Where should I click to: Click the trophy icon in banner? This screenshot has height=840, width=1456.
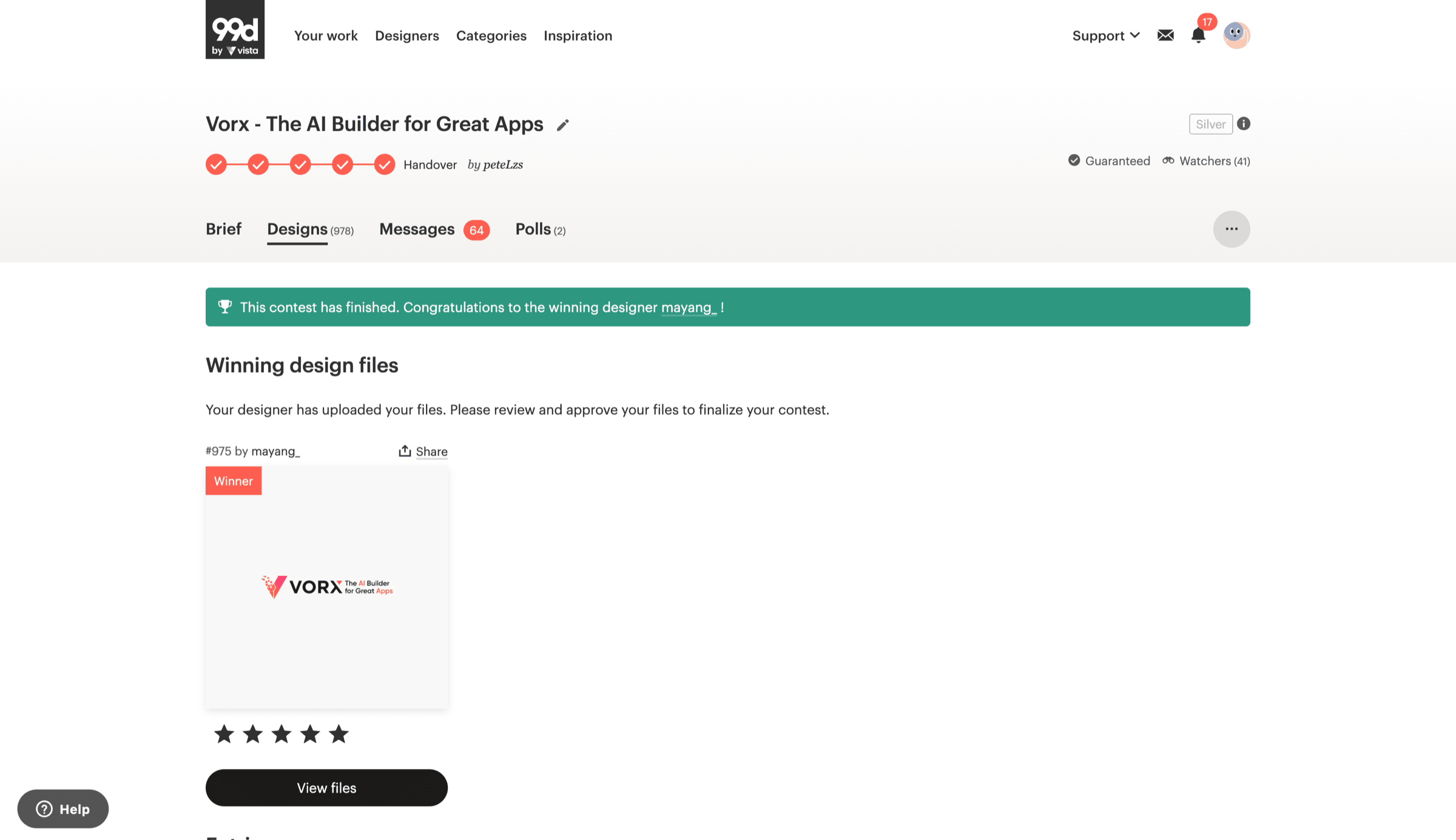tap(225, 307)
